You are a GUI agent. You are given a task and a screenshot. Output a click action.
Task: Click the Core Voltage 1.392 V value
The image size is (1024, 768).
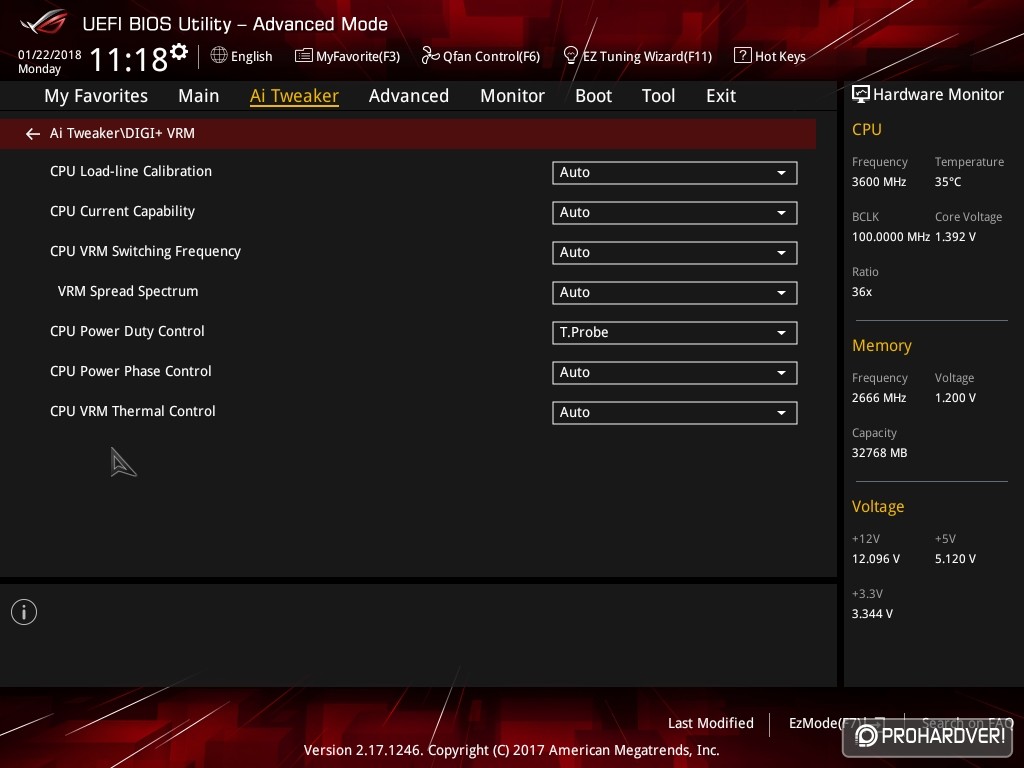[x=955, y=237]
